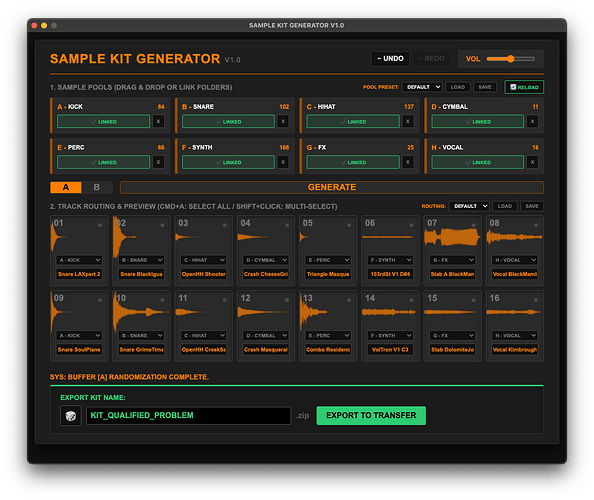The image size is (594, 500).
Task: Remove the F - SYNTH pool with X
Action: click(283, 162)
